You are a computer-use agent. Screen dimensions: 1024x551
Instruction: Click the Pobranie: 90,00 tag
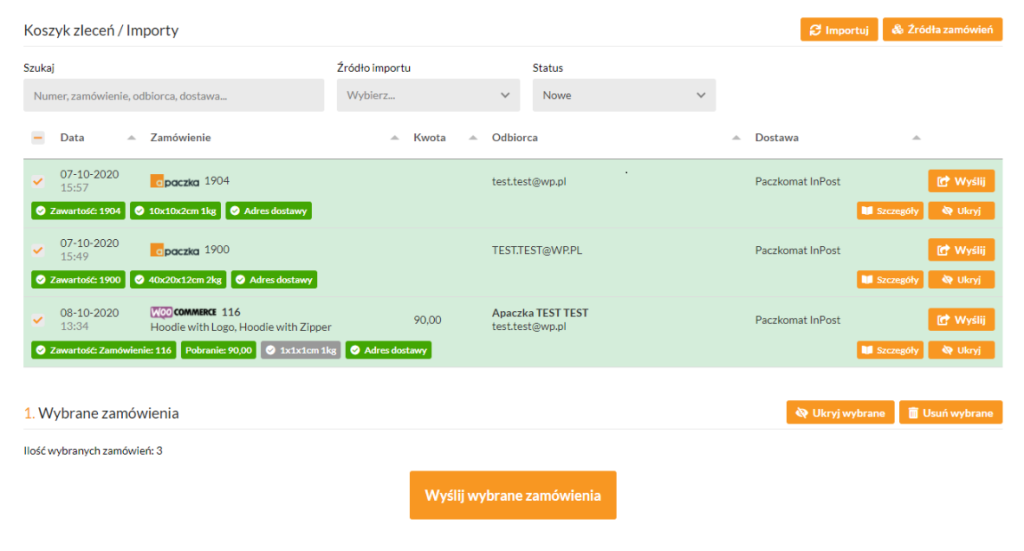pos(218,350)
